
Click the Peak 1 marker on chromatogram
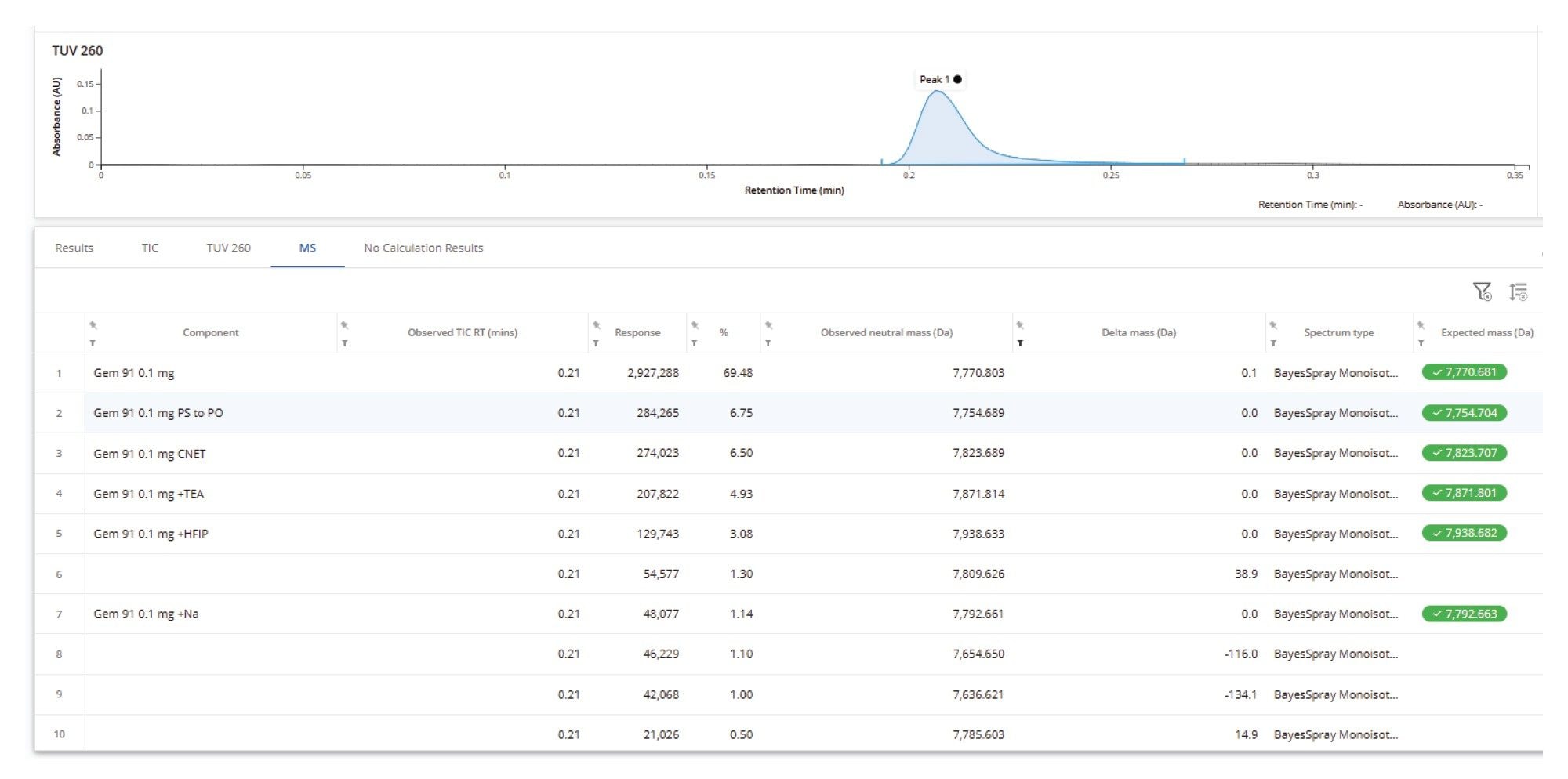(x=957, y=79)
